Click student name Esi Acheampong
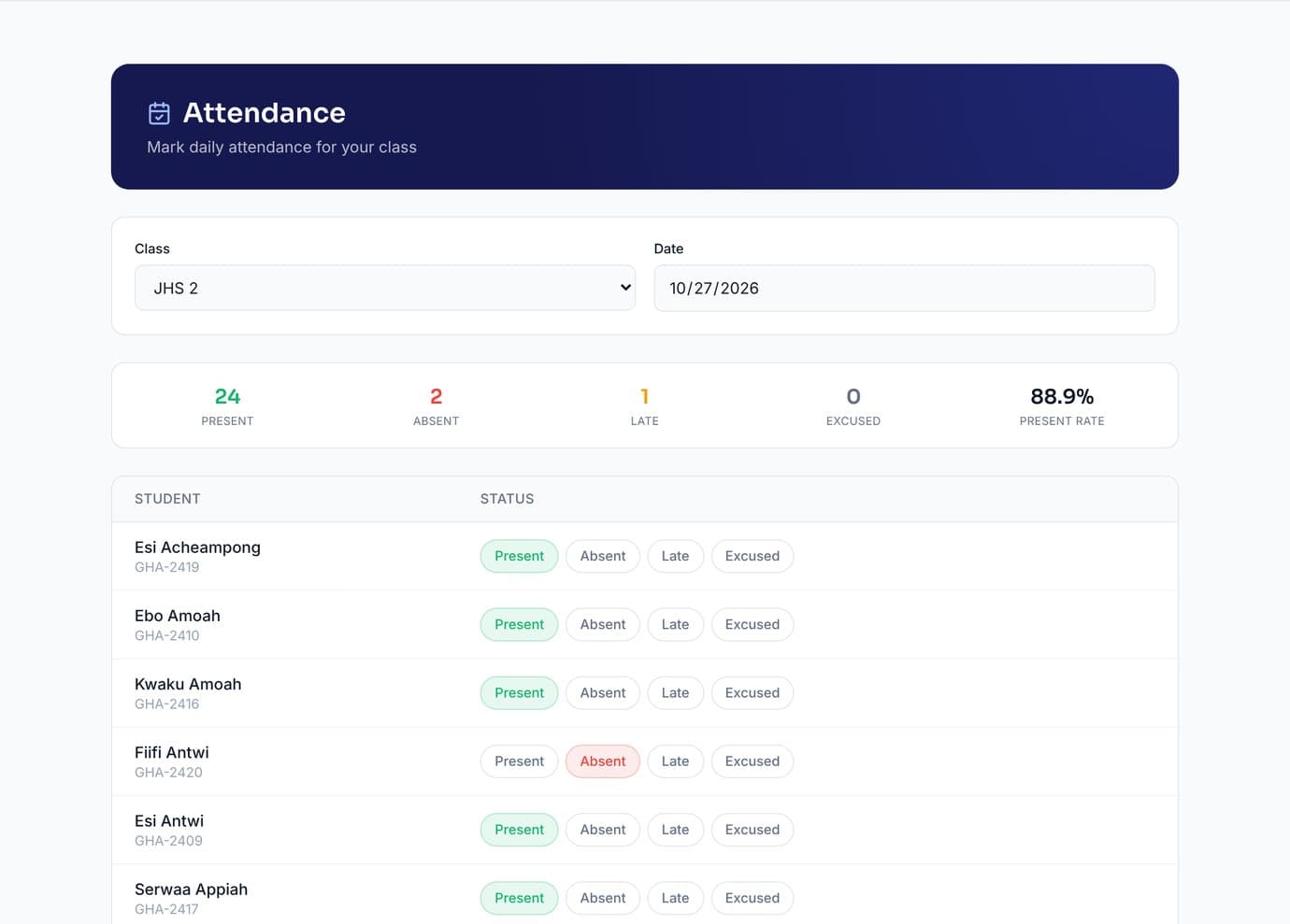This screenshot has height=924, width=1290. [x=197, y=547]
